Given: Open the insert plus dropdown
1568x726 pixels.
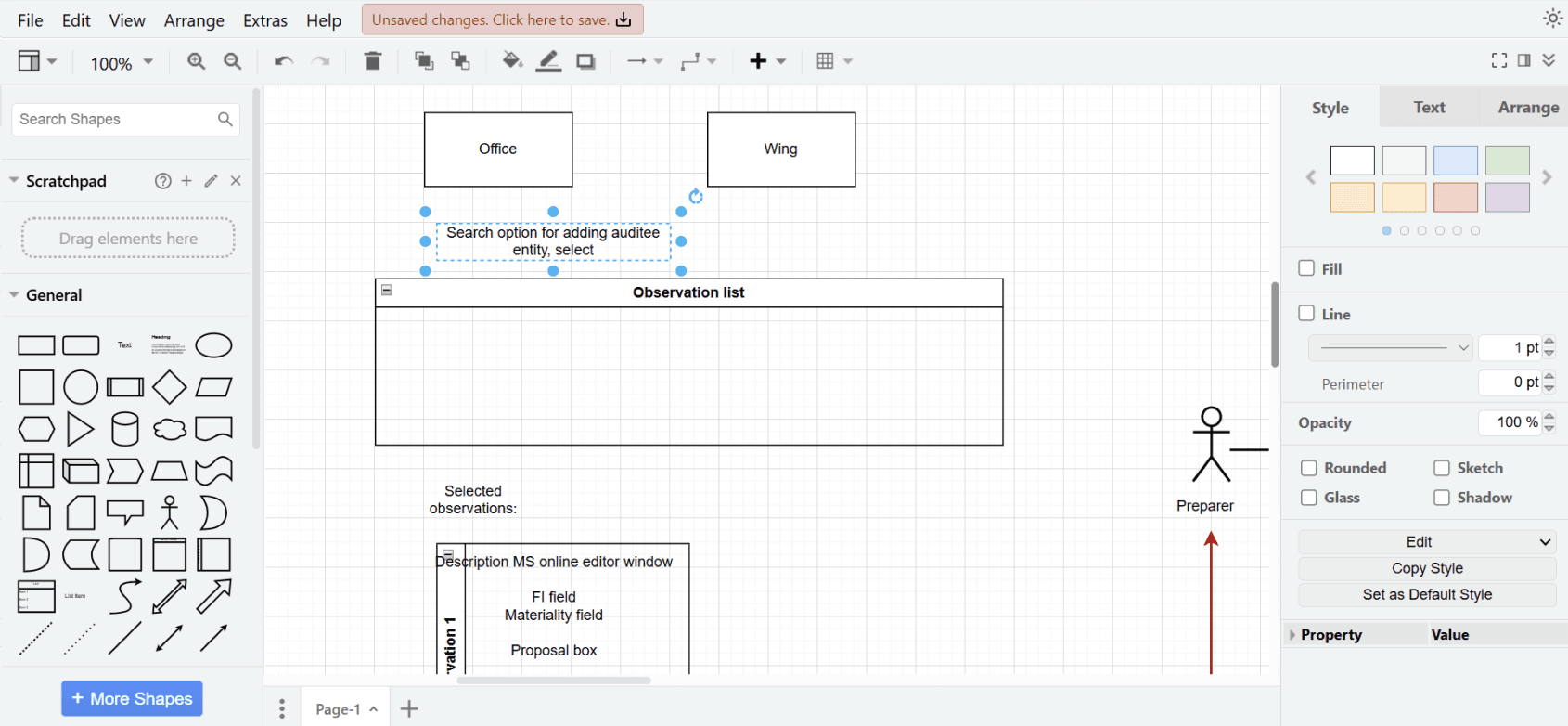Looking at the screenshot, I should click(x=767, y=61).
